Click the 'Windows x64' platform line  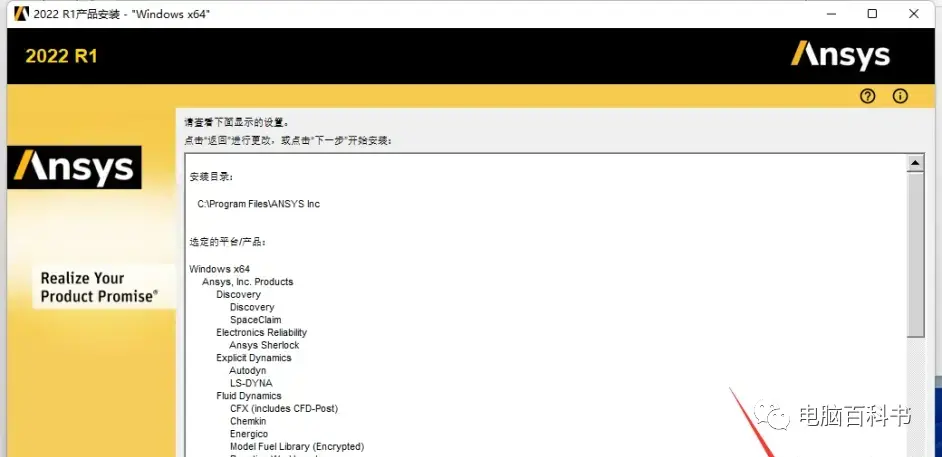pyautogui.click(x=219, y=268)
